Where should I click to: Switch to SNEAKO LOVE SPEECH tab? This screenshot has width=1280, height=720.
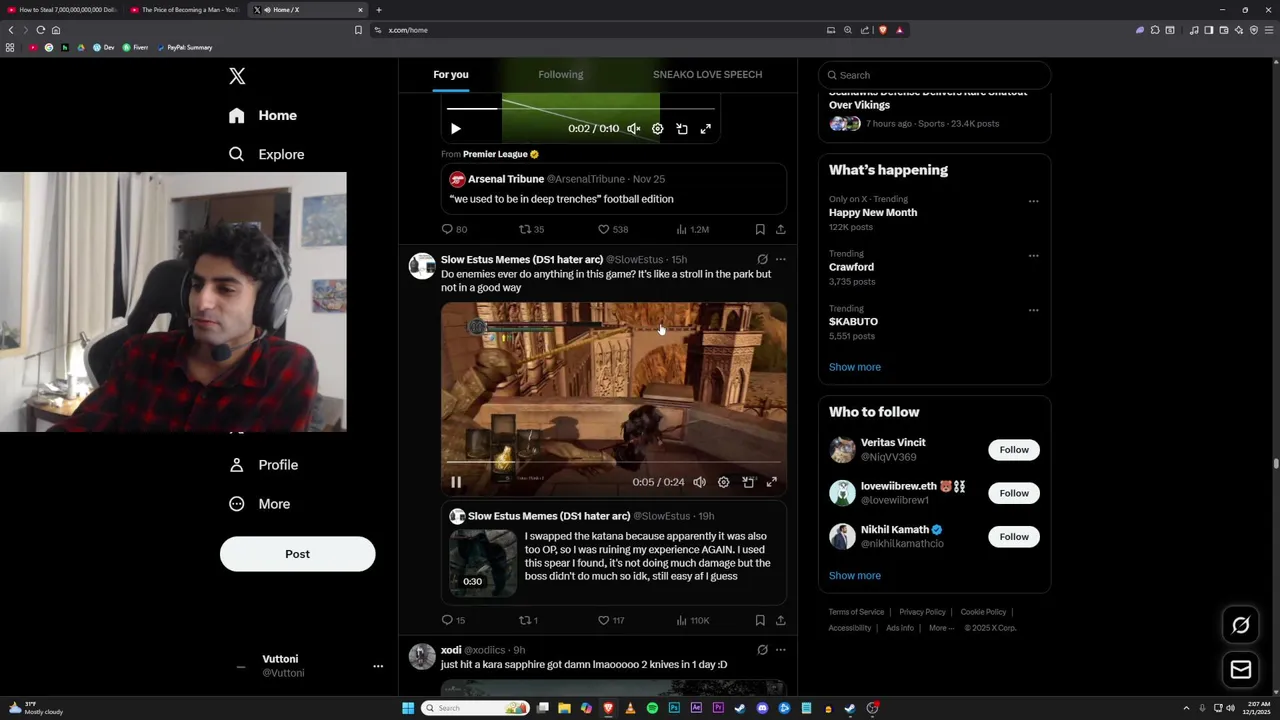click(x=707, y=75)
